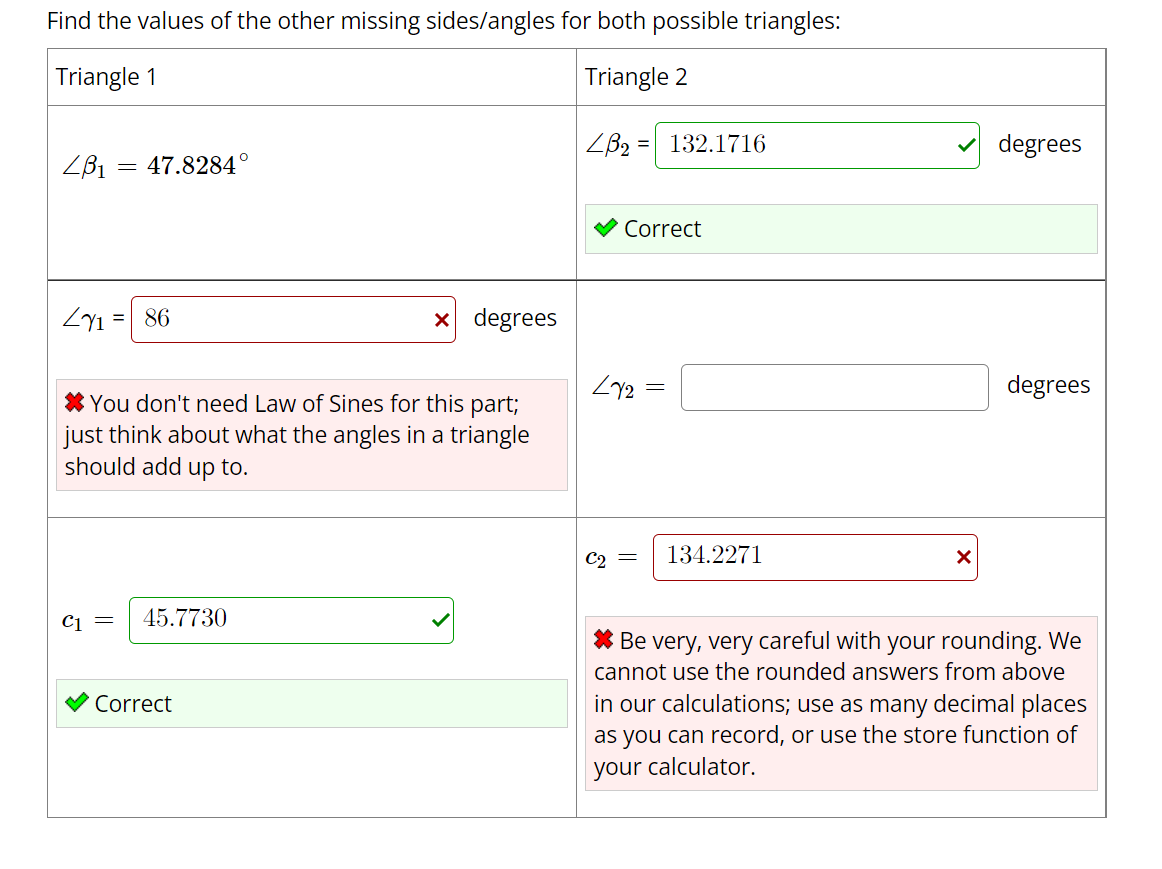Select the γ2 degrees input field
Image resolution: width=1162 pixels, height=869 pixels.
[x=834, y=387]
